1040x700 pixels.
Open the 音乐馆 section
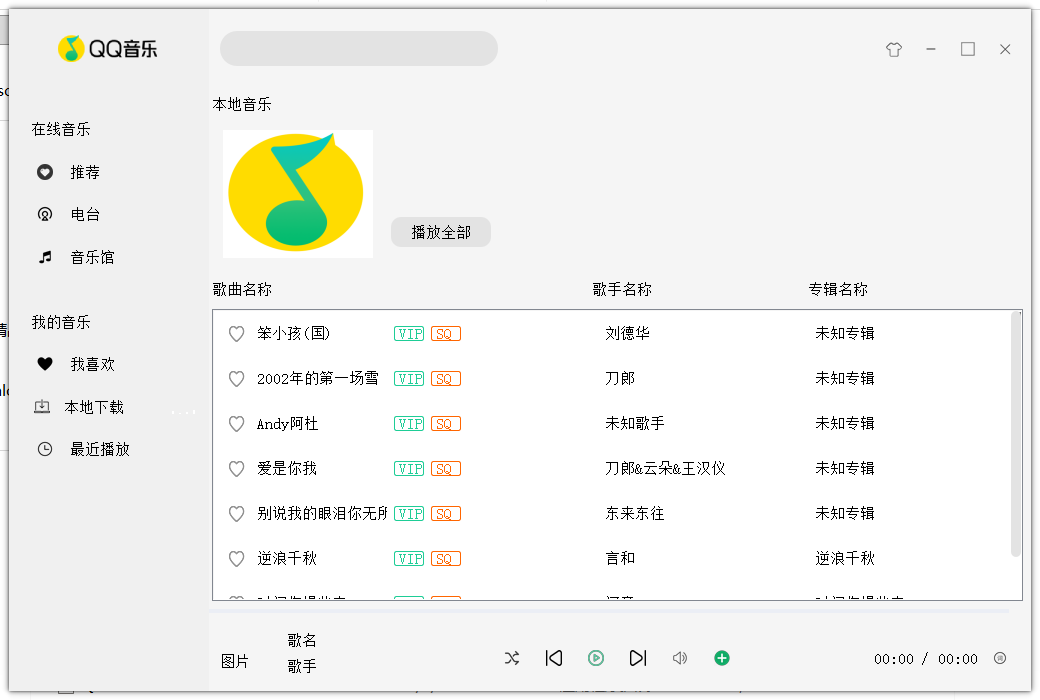[92, 257]
